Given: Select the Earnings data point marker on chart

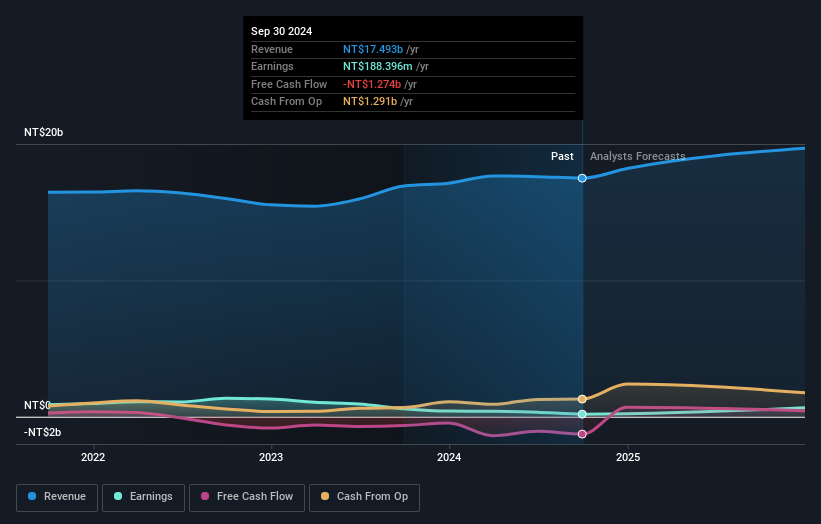Looking at the screenshot, I should point(582,414).
